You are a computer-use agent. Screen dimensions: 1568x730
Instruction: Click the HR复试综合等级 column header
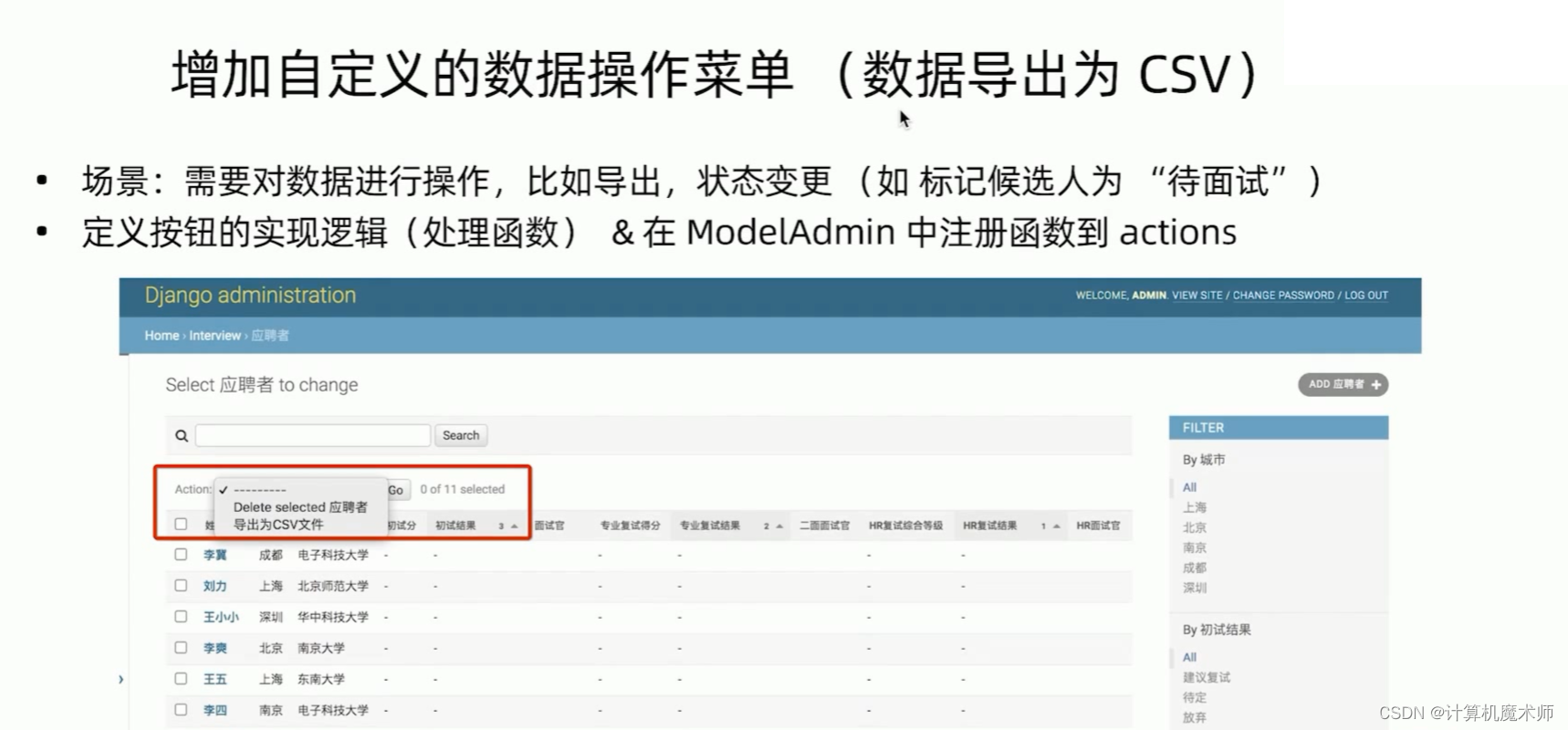pos(905,526)
